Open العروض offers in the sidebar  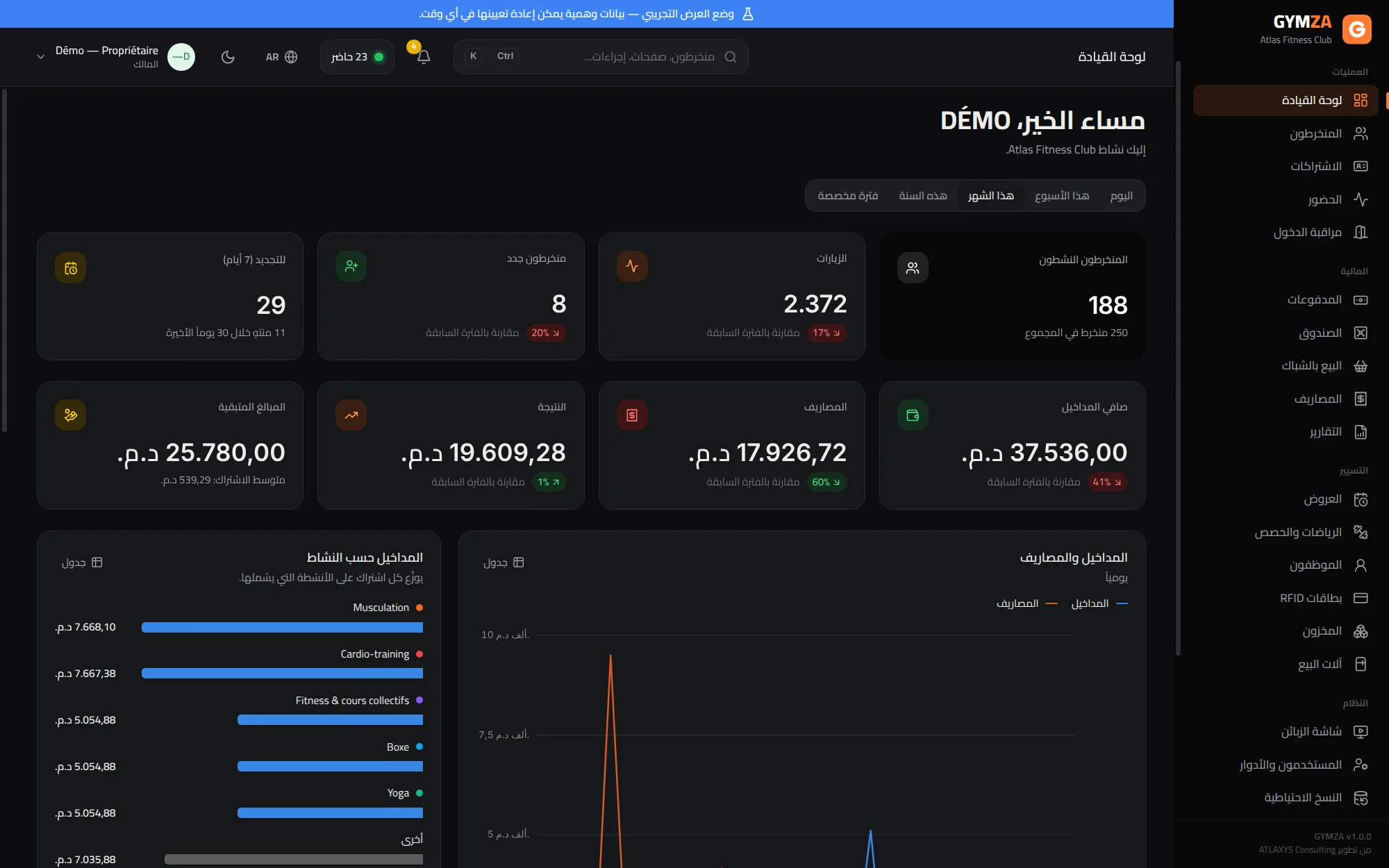point(1286,499)
